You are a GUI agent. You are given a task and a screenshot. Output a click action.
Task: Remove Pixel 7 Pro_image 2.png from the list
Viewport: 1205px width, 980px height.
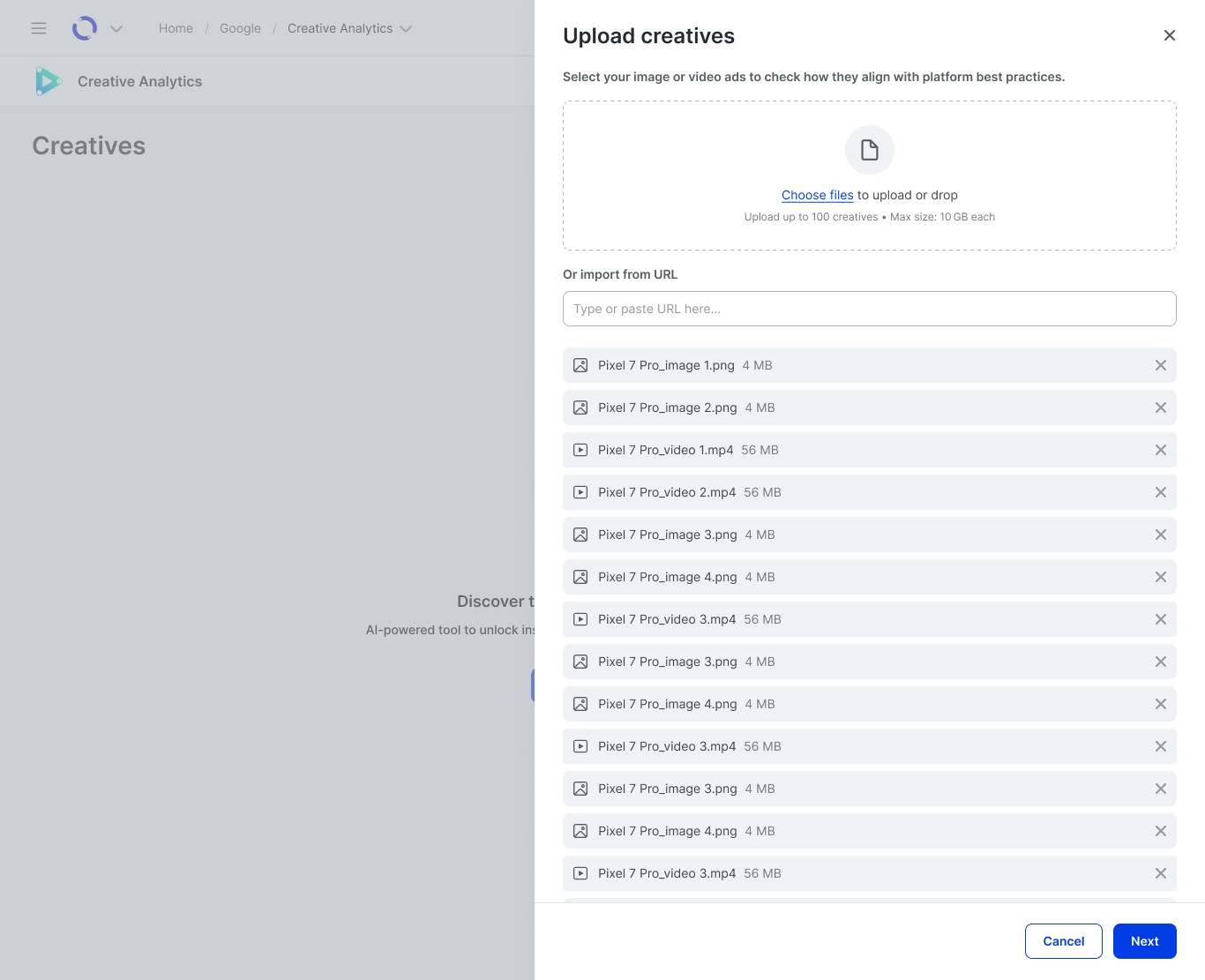click(1161, 408)
